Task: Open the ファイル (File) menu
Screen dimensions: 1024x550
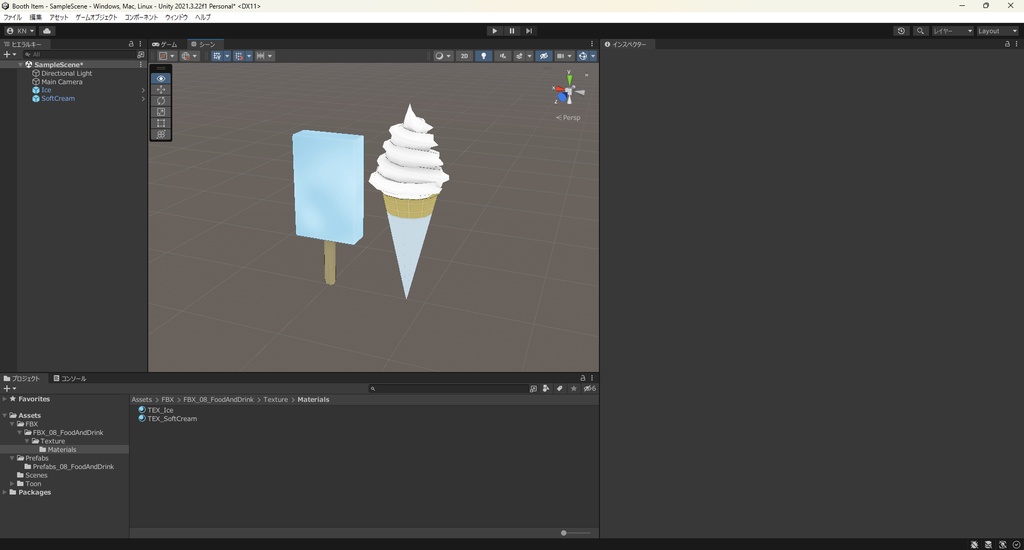Action: click(12, 18)
